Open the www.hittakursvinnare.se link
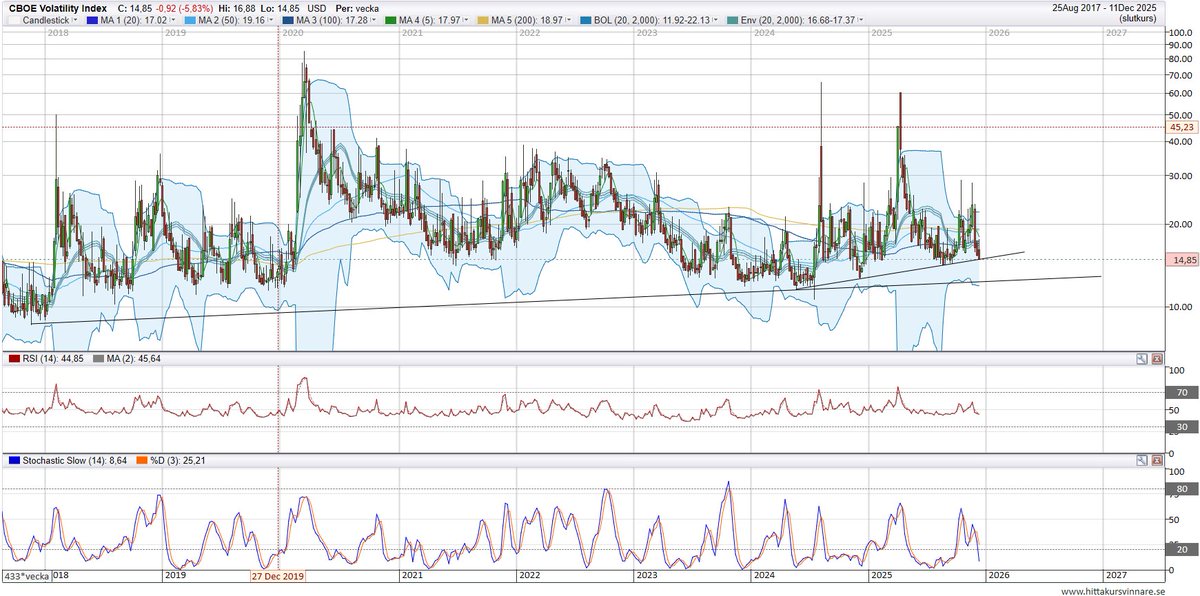 1113,589
